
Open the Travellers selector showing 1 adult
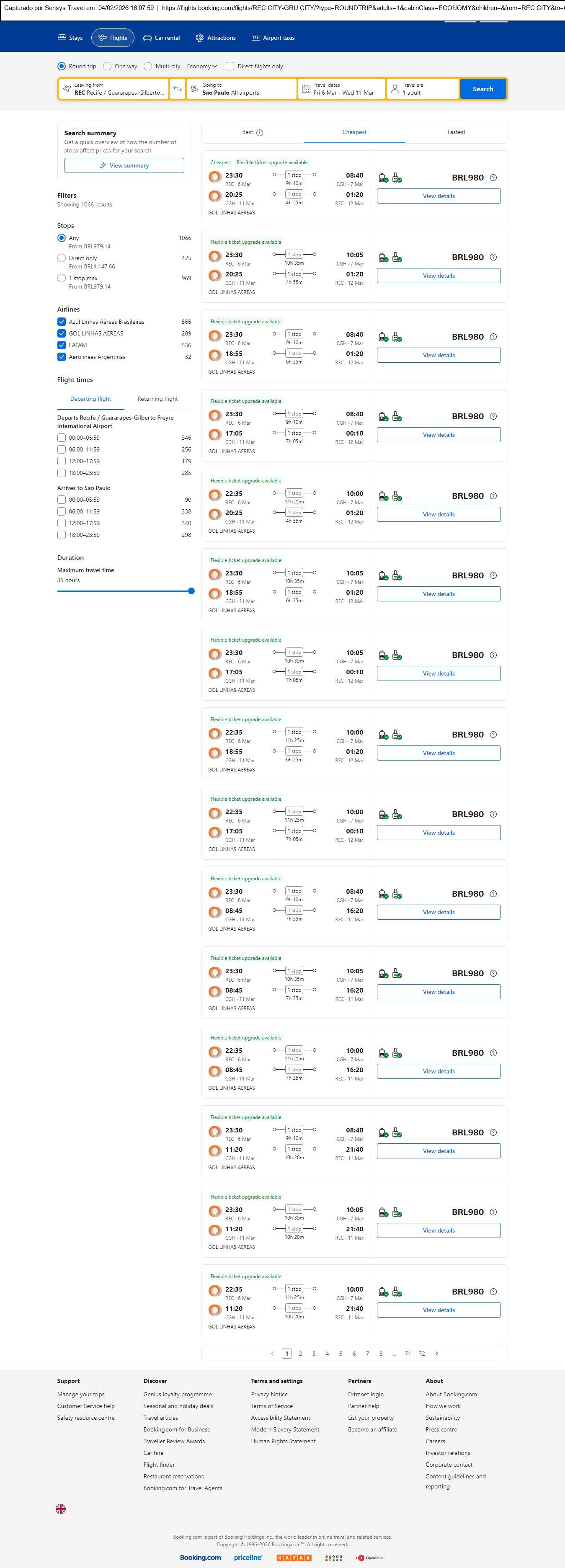point(423,89)
